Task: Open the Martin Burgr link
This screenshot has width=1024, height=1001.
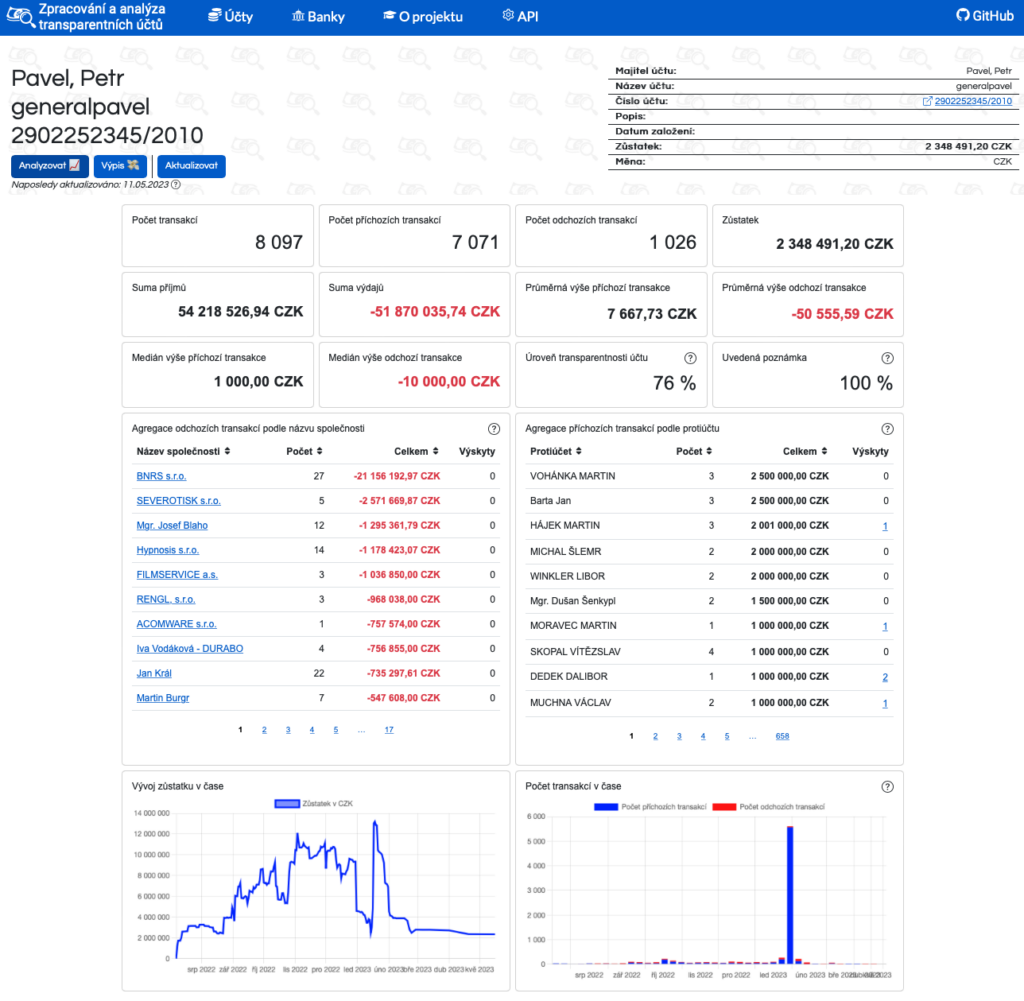Action: pos(163,698)
